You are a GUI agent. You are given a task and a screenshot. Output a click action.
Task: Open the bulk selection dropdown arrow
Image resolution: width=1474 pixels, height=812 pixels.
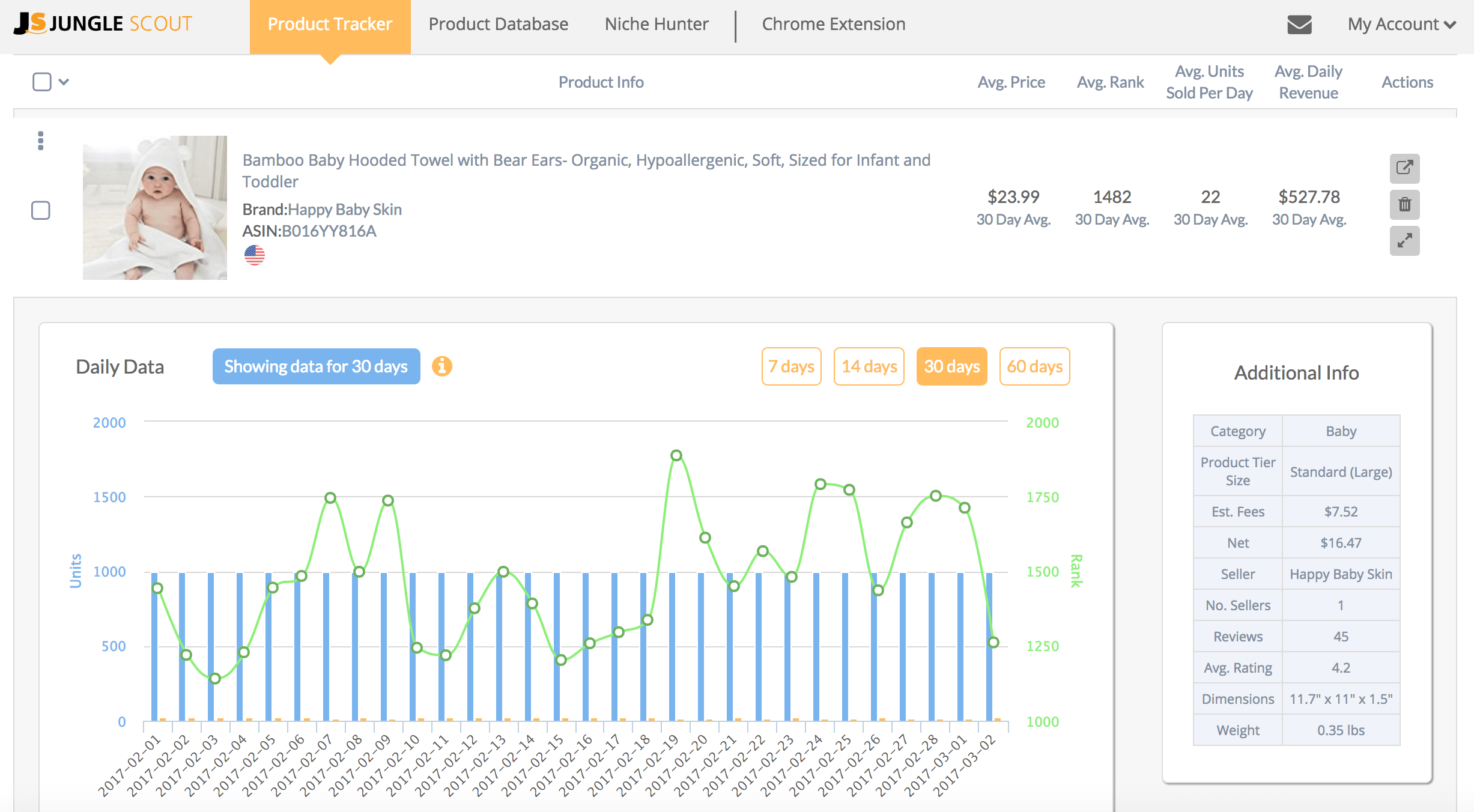click(64, 82)
